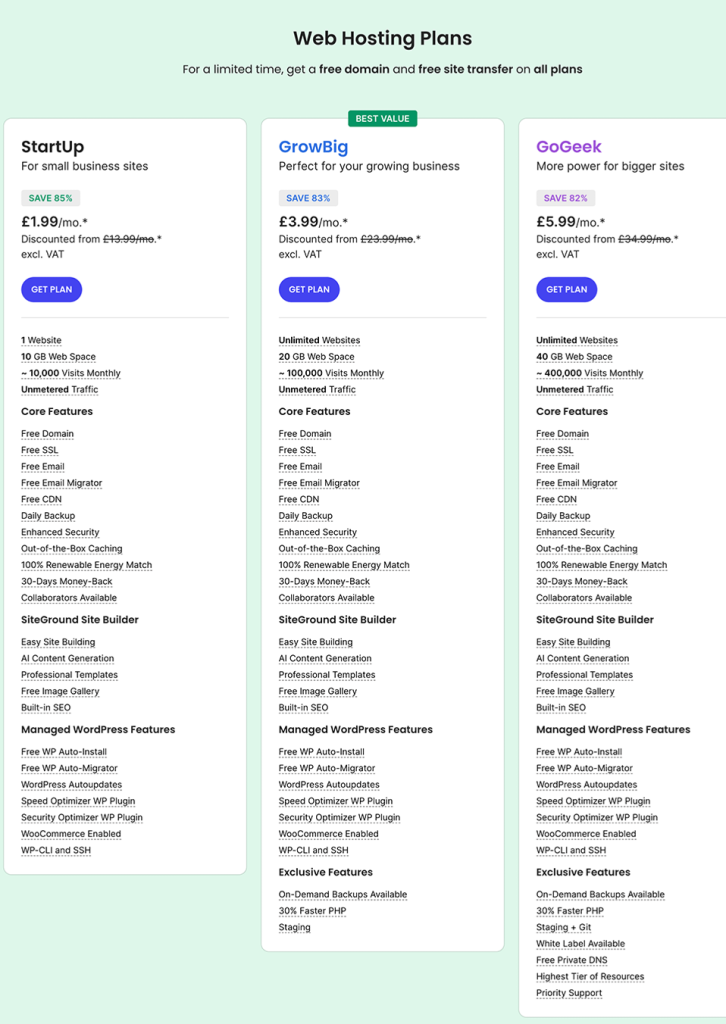Click the BEST VALUE badge

[382, 119]
